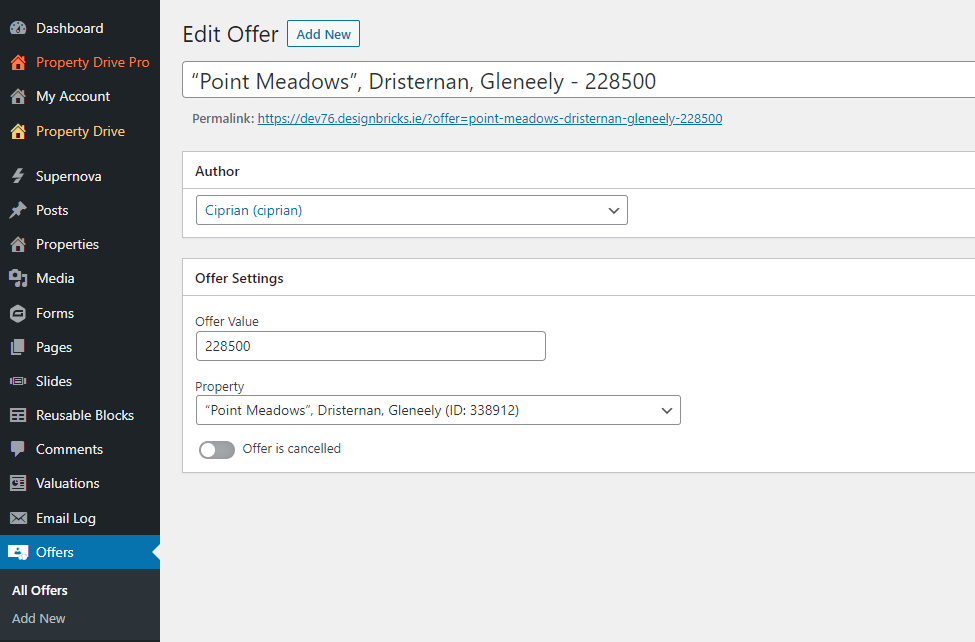Click the Media library icon

18,279
